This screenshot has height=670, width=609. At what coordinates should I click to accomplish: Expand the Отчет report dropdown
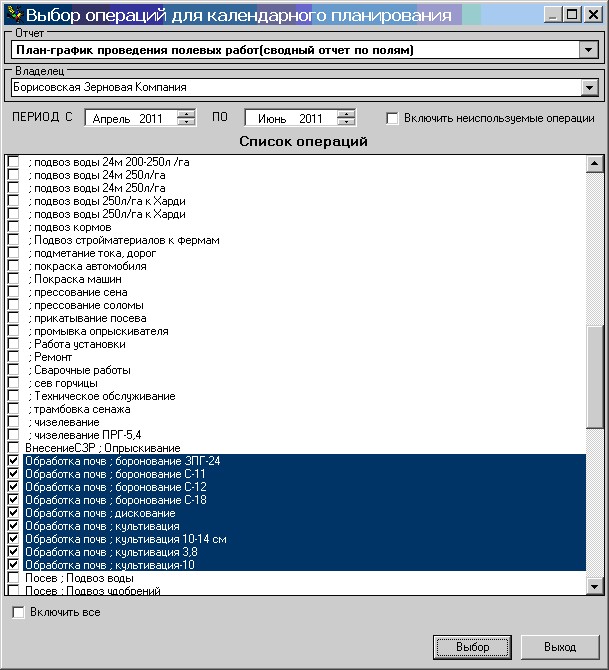(x=587, y=50)
